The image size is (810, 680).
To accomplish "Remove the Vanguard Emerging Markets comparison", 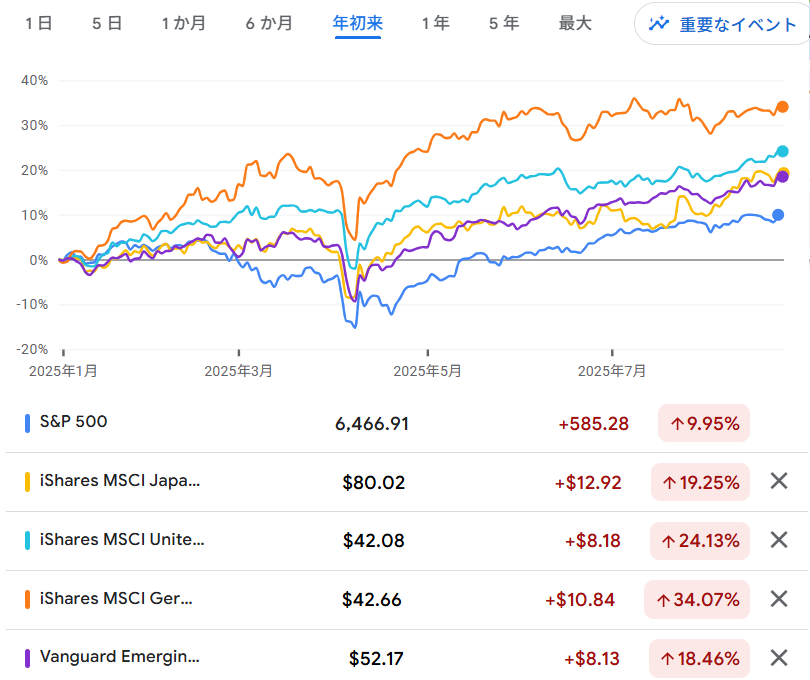I will tap(779, 658).
